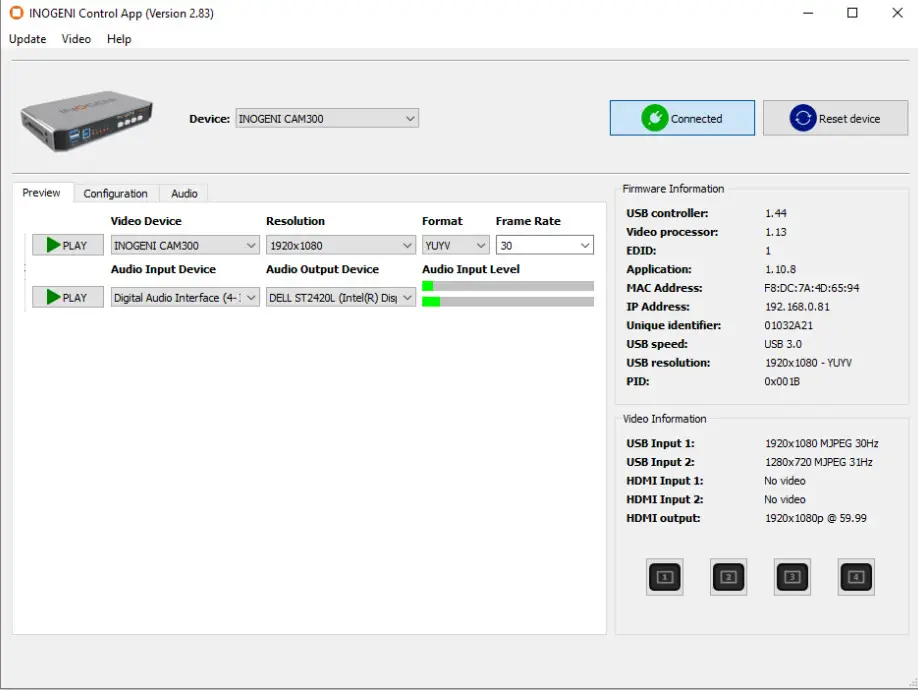Image resolution: width=918 pixels, height=690 pixels.
Task: Open the Update menu
Action: click(26, 39)
